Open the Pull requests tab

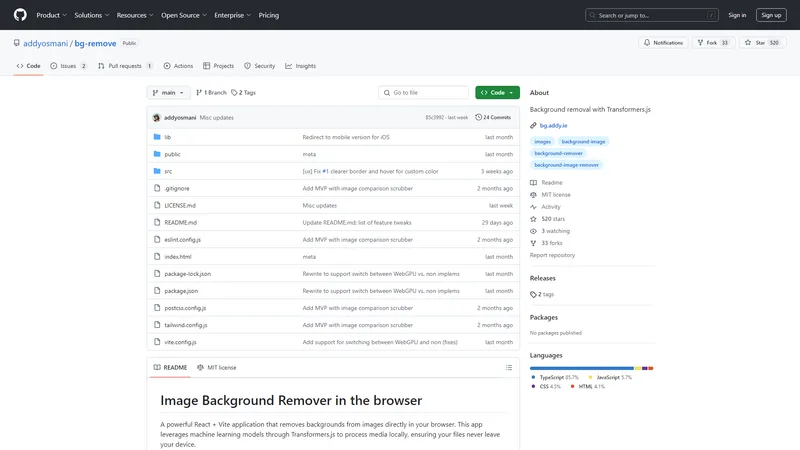(x=125, y=66)
